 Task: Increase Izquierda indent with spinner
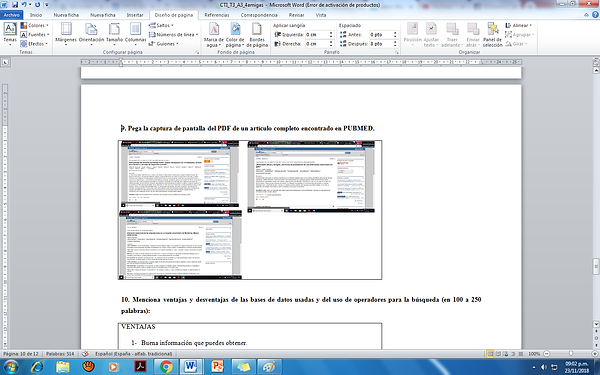coord(331,33)
